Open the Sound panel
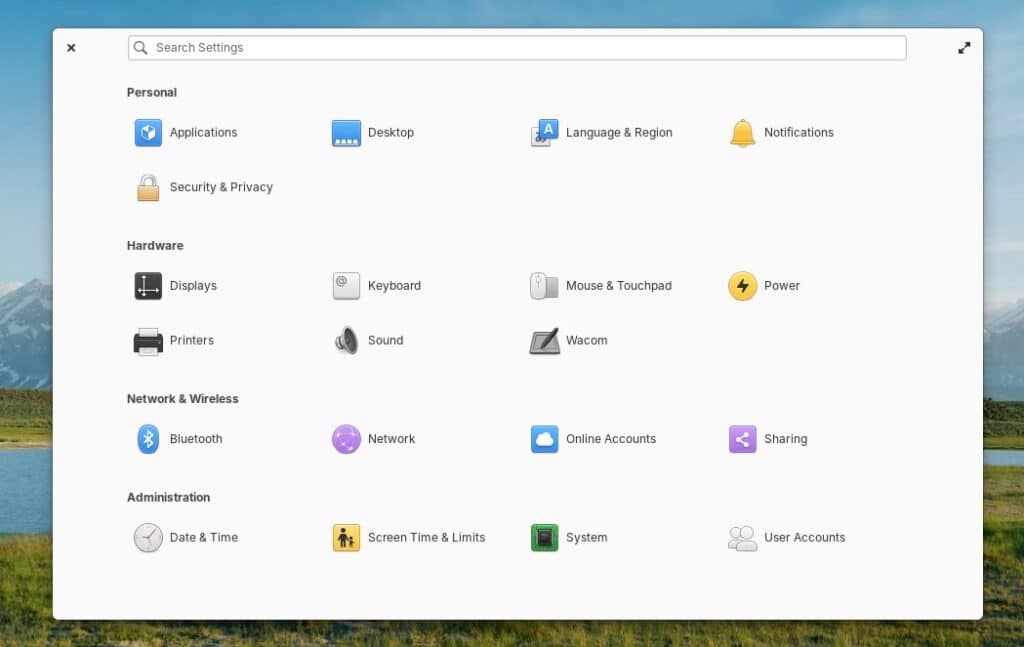The height and width of the screenshot is (647, 1024). pyautogui.click(x=368, y=340)
